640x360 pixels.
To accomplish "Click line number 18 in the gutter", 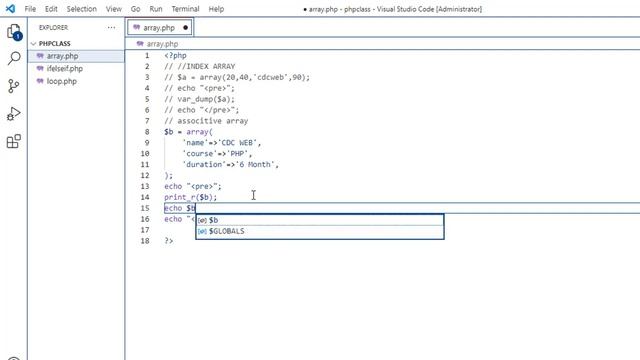I will [x=145, y=241].
